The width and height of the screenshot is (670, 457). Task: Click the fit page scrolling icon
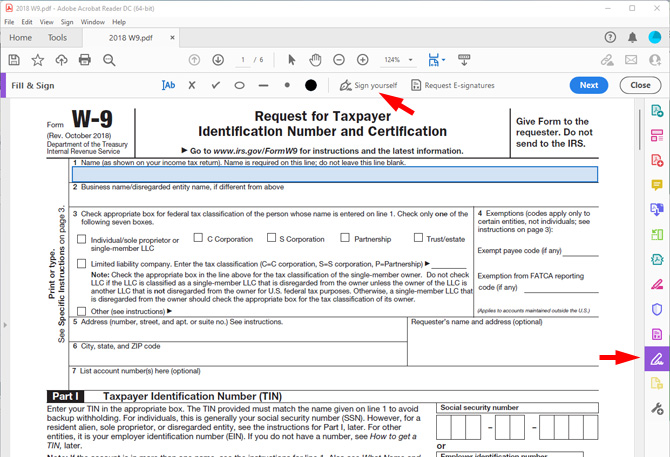pyautogui.click(x=434, y=60)
